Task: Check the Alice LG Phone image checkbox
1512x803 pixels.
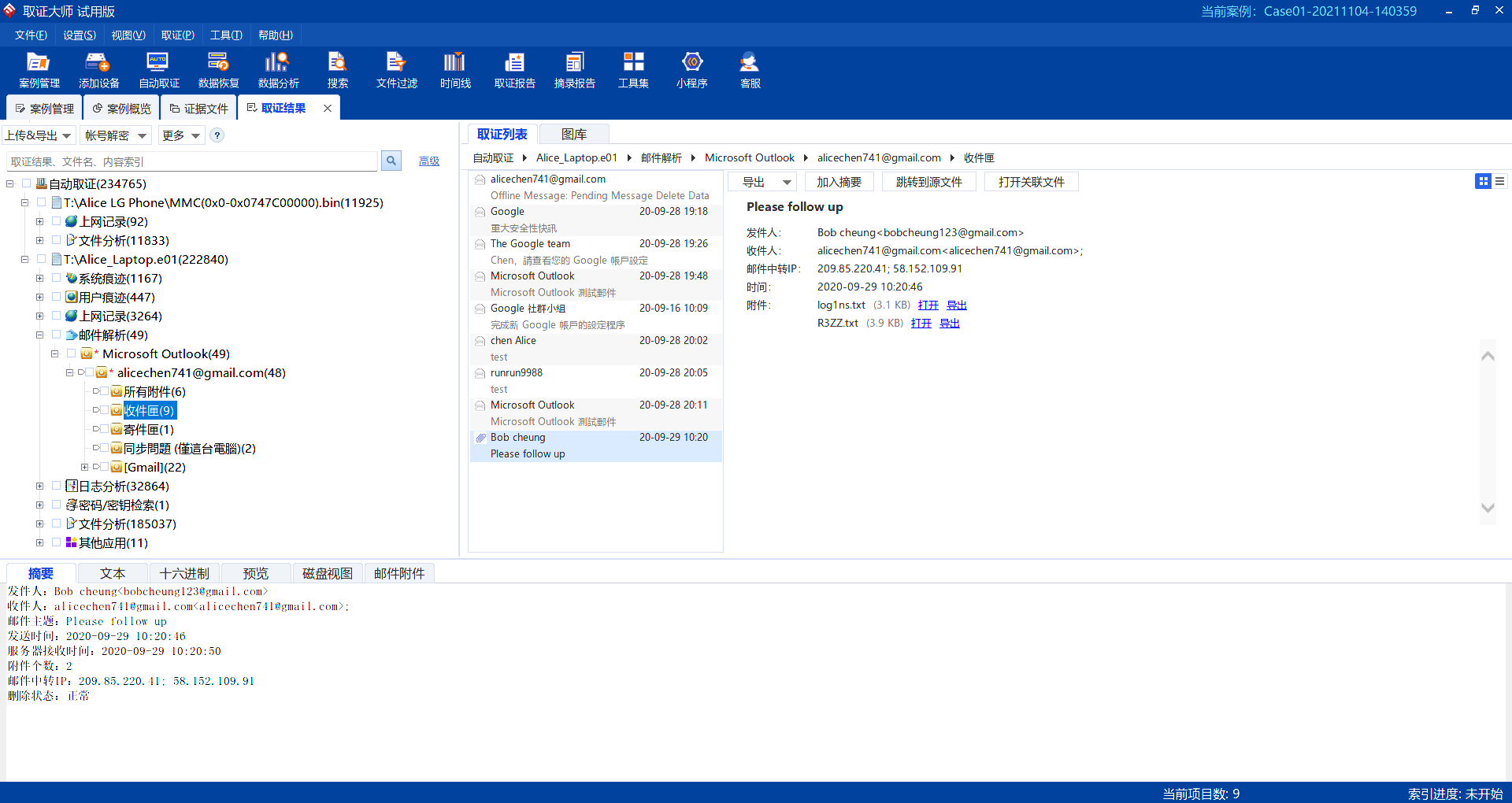Action: click(x=41, y=202)
